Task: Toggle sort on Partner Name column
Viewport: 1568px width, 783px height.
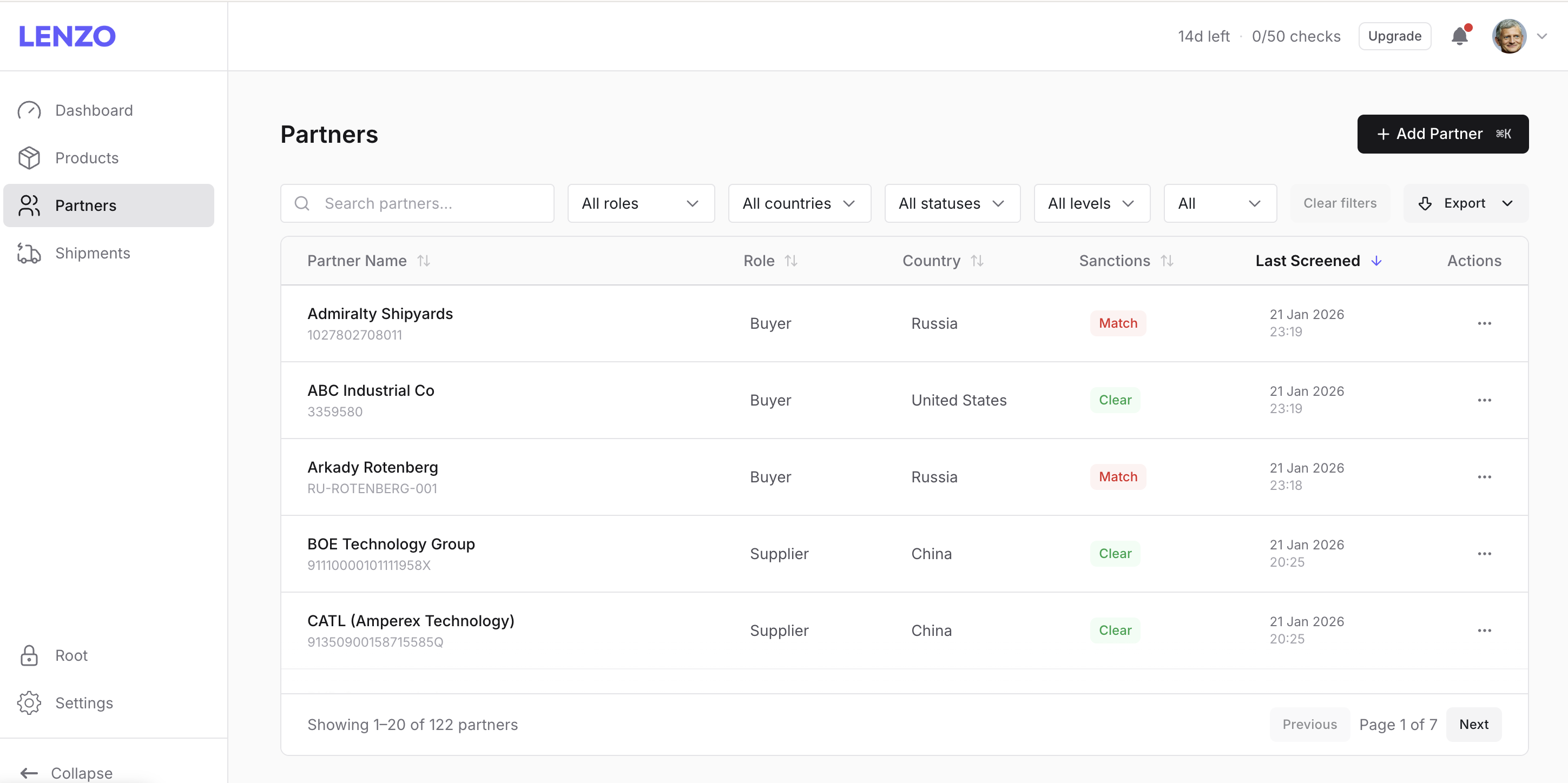Action: [x=424, y=261]
